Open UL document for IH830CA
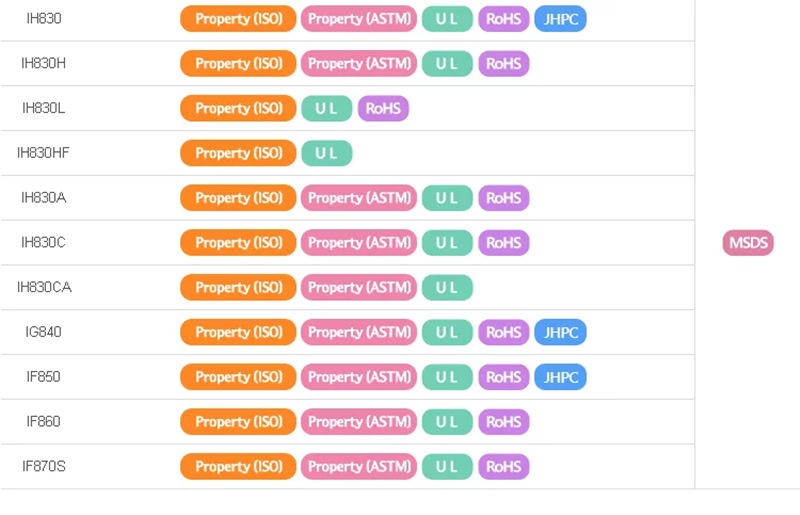 446,288
